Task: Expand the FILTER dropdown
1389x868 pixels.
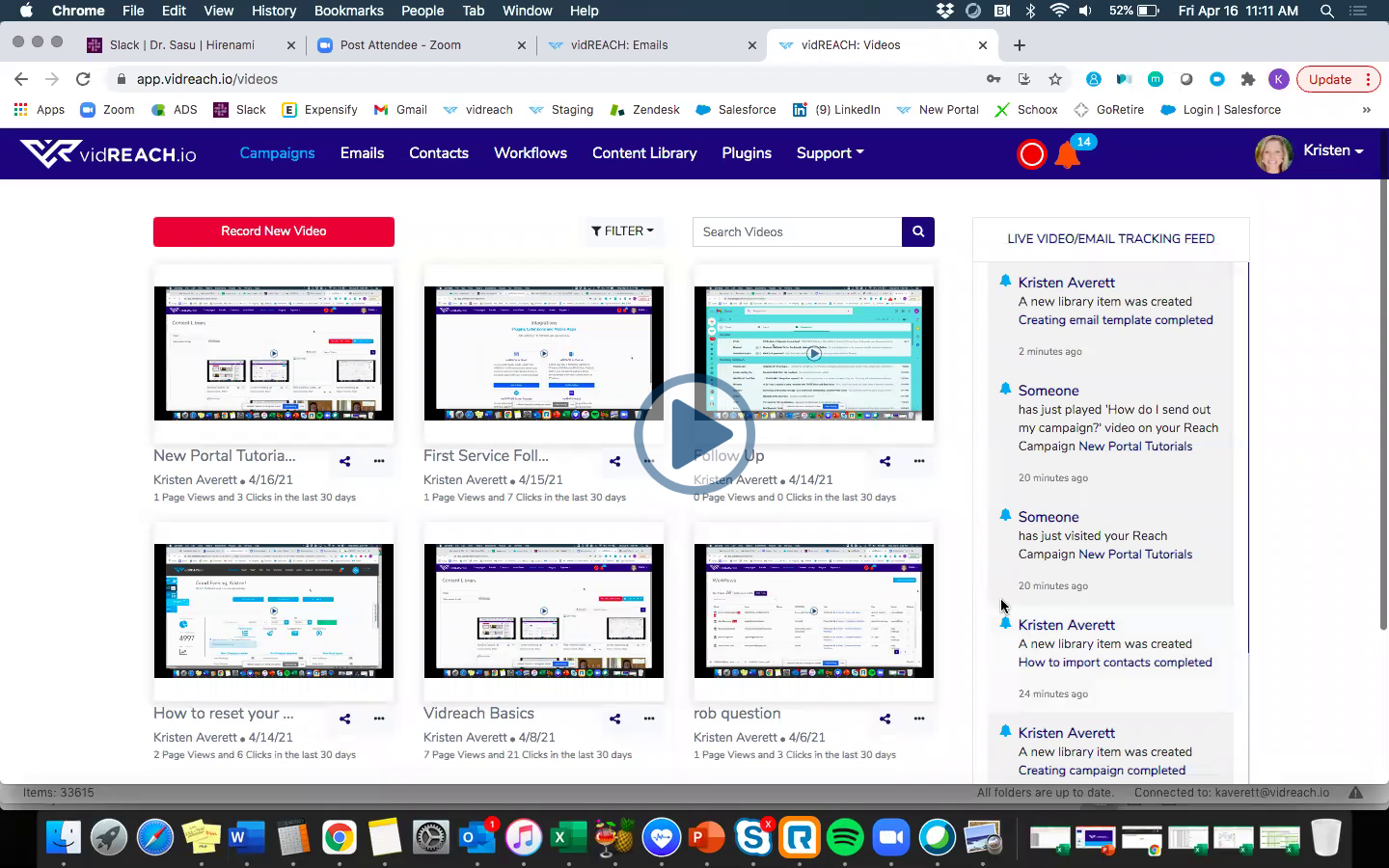Action: click(x=622, y=231)
